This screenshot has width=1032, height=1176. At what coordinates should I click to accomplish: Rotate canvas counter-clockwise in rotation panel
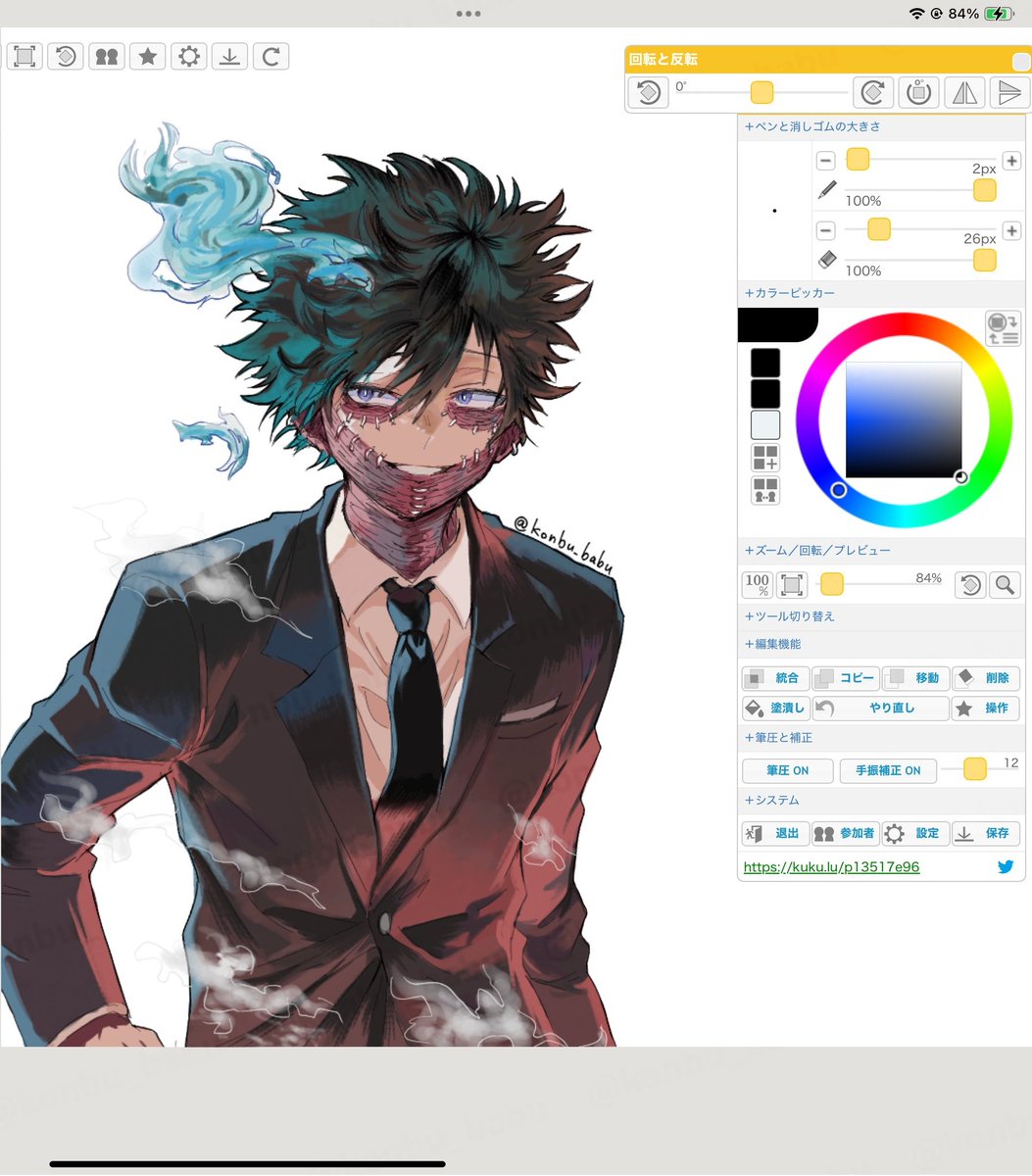648,92
